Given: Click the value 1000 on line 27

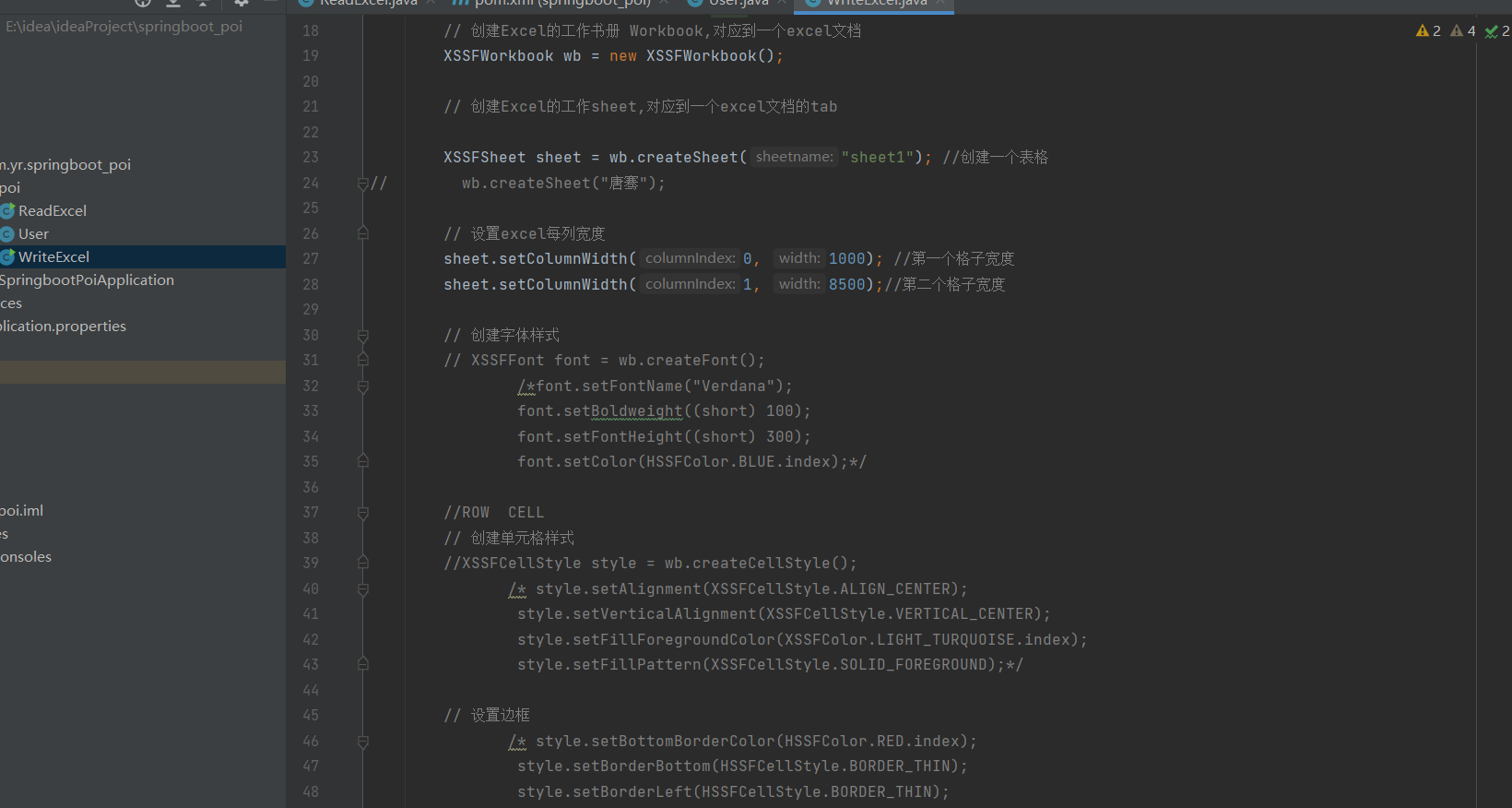Looking at the screenshot, I should pyautogui.click(x=847, y=259).
